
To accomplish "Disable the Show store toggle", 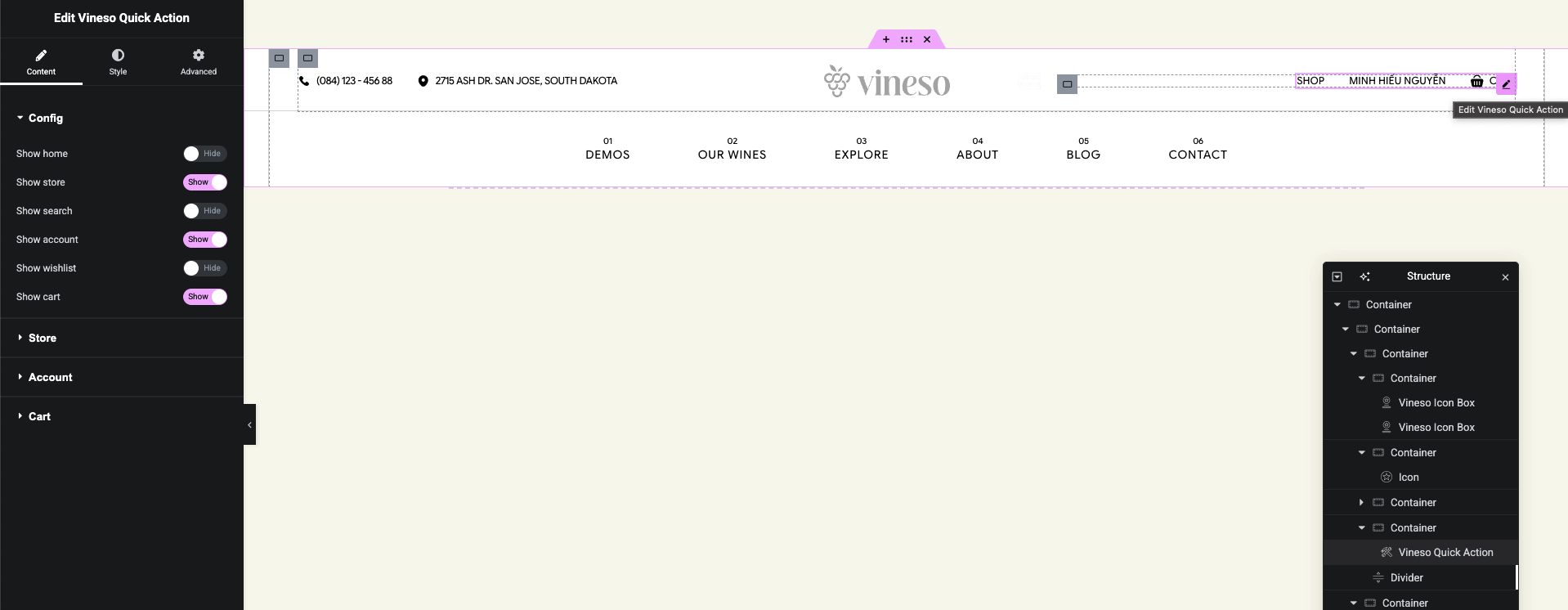I will point(204,182).
